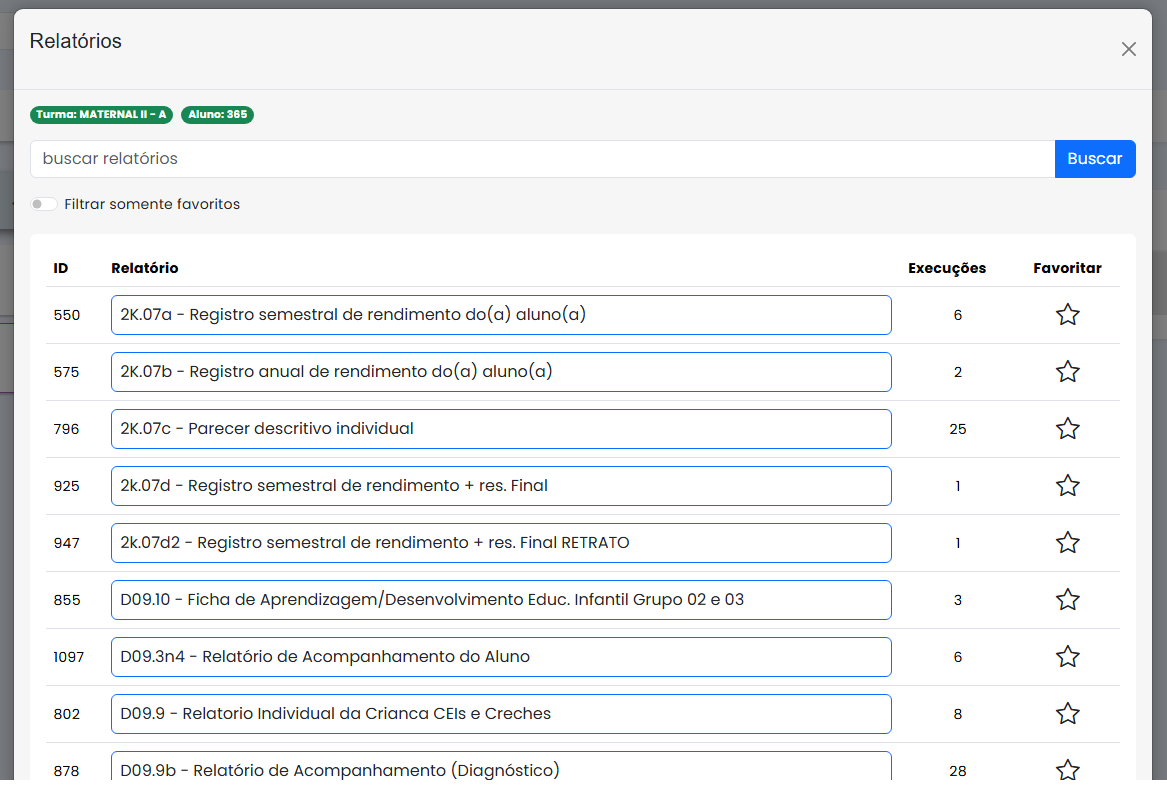
Task: Click the Relatório column header
Action: pos(145,268)
